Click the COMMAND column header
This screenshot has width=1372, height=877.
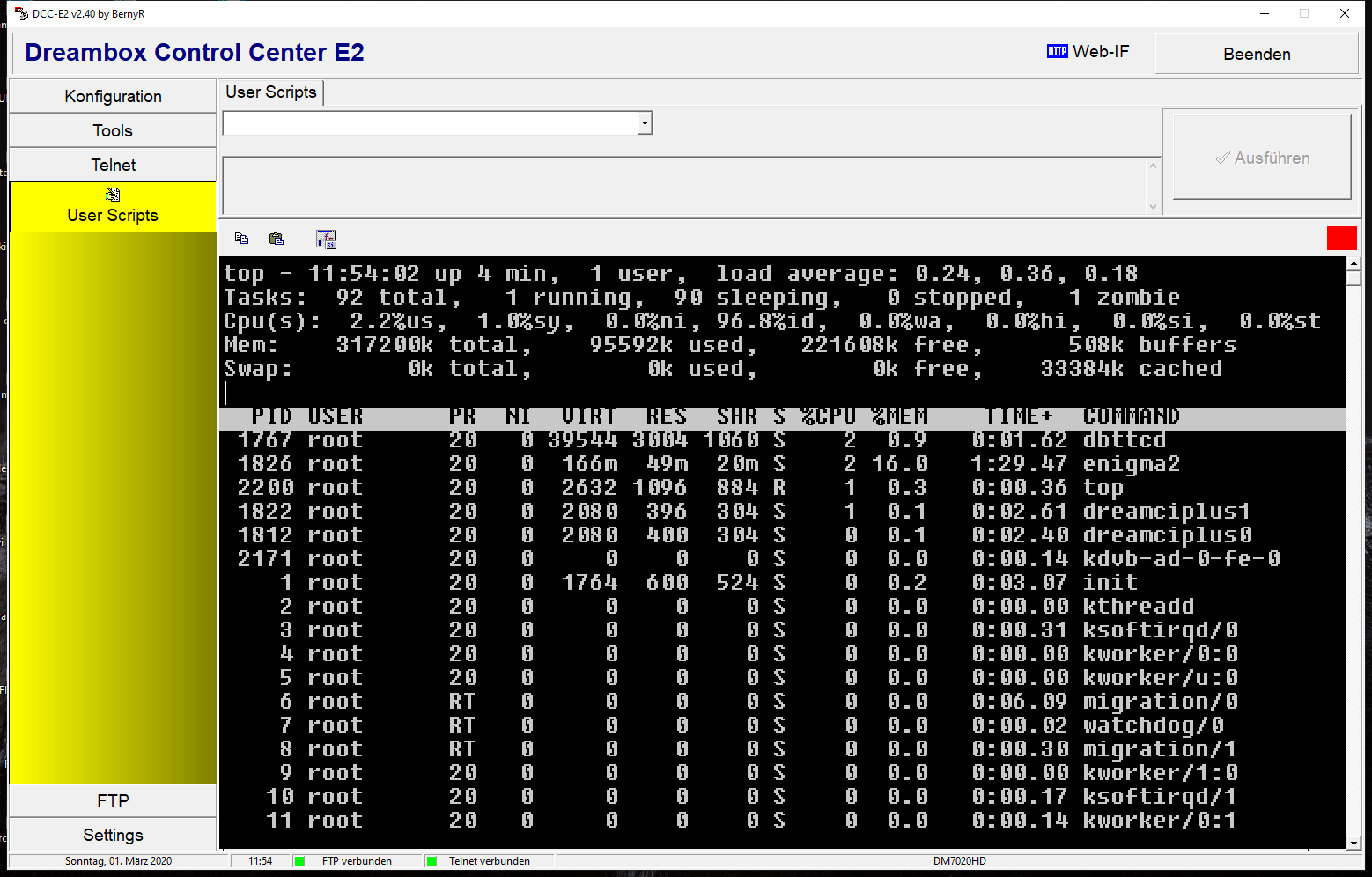click(x=1132, y=416)
